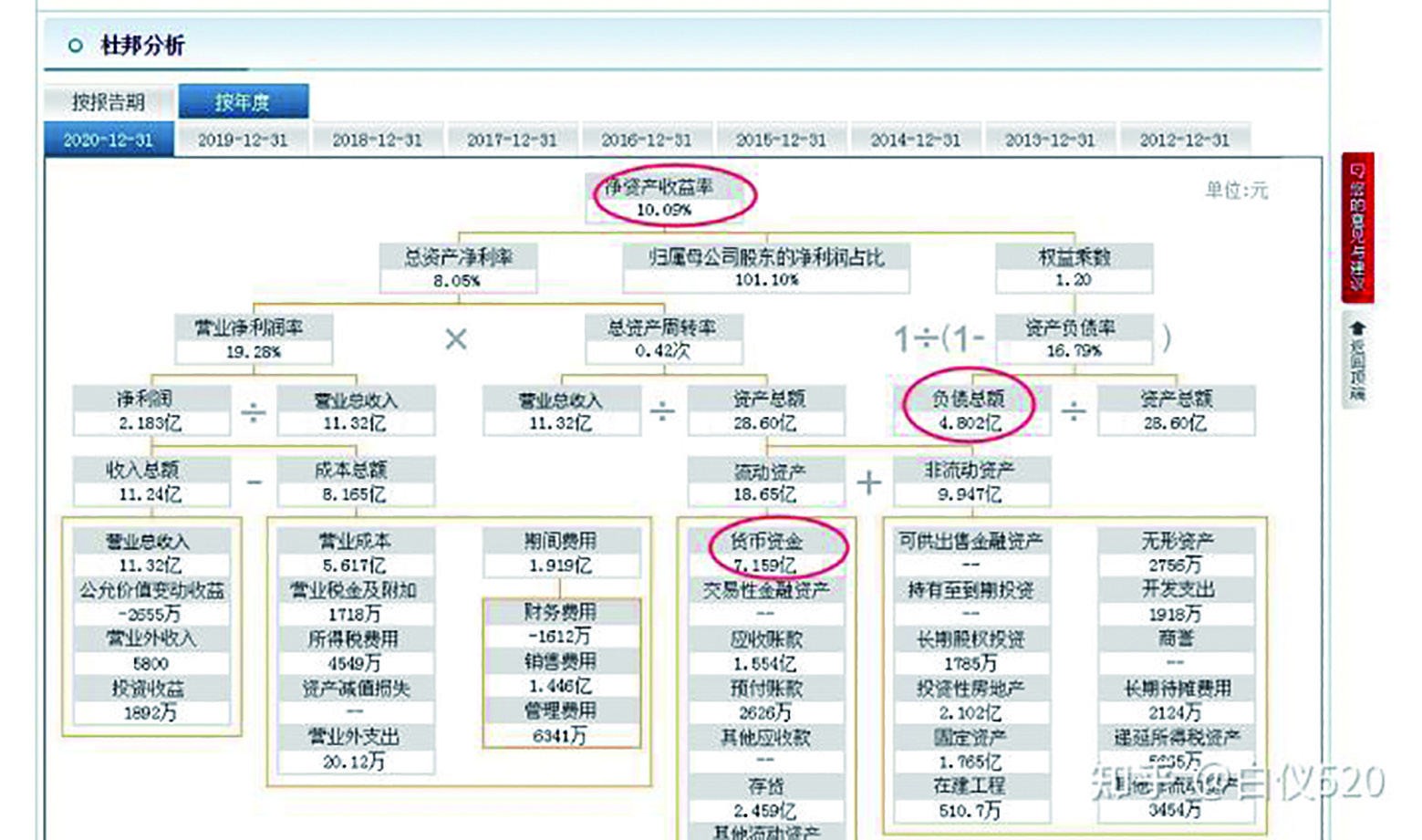This screenshot has height=840, width=1422.
Task: Open the red 您的意见与建议 feedback tab
Action: point(1356,226)
